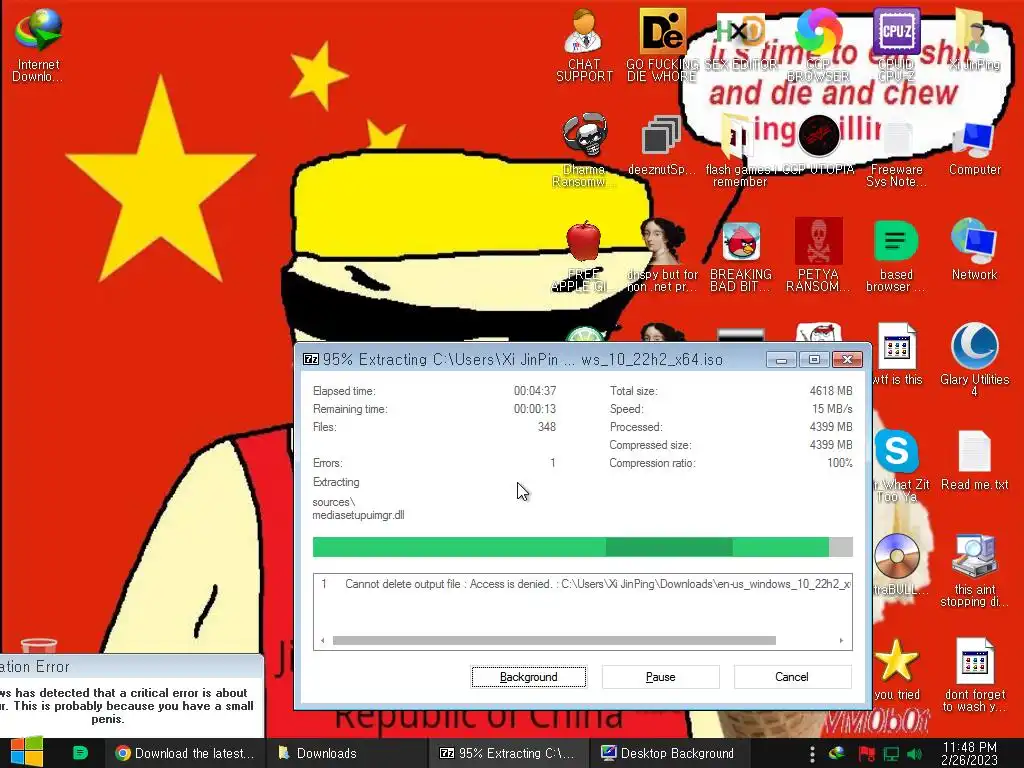Image resolution: width=1024 pixels, height=768 pixels.
Task: Open the you tried star icon
Action: [897, 669]
